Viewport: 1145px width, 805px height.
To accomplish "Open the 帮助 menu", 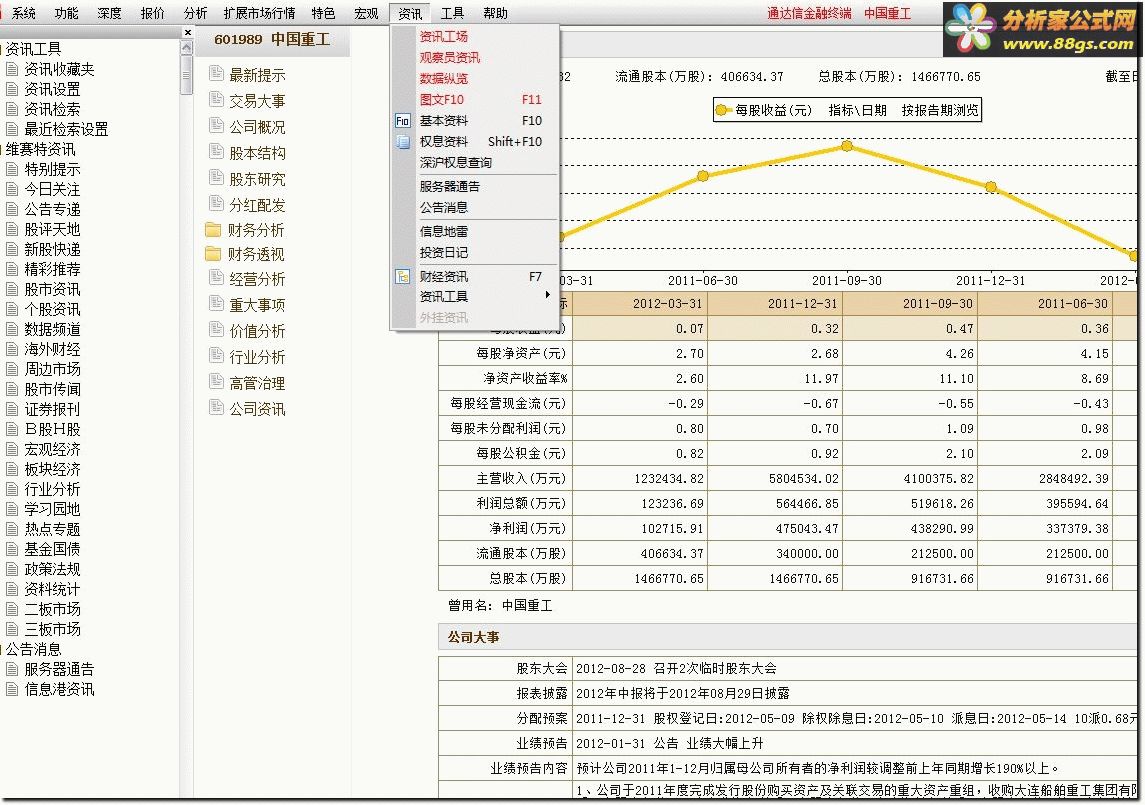I will click(495, 13).
